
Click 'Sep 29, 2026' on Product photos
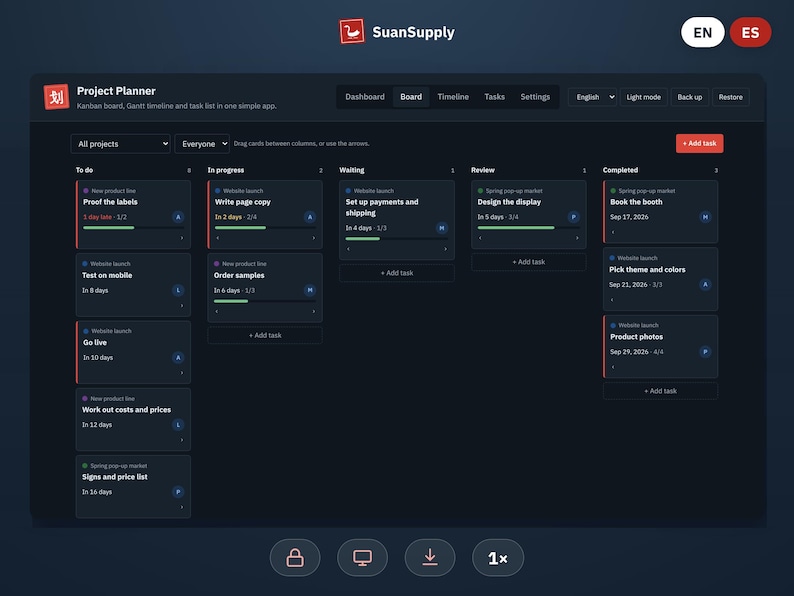[x=629, y=351]
